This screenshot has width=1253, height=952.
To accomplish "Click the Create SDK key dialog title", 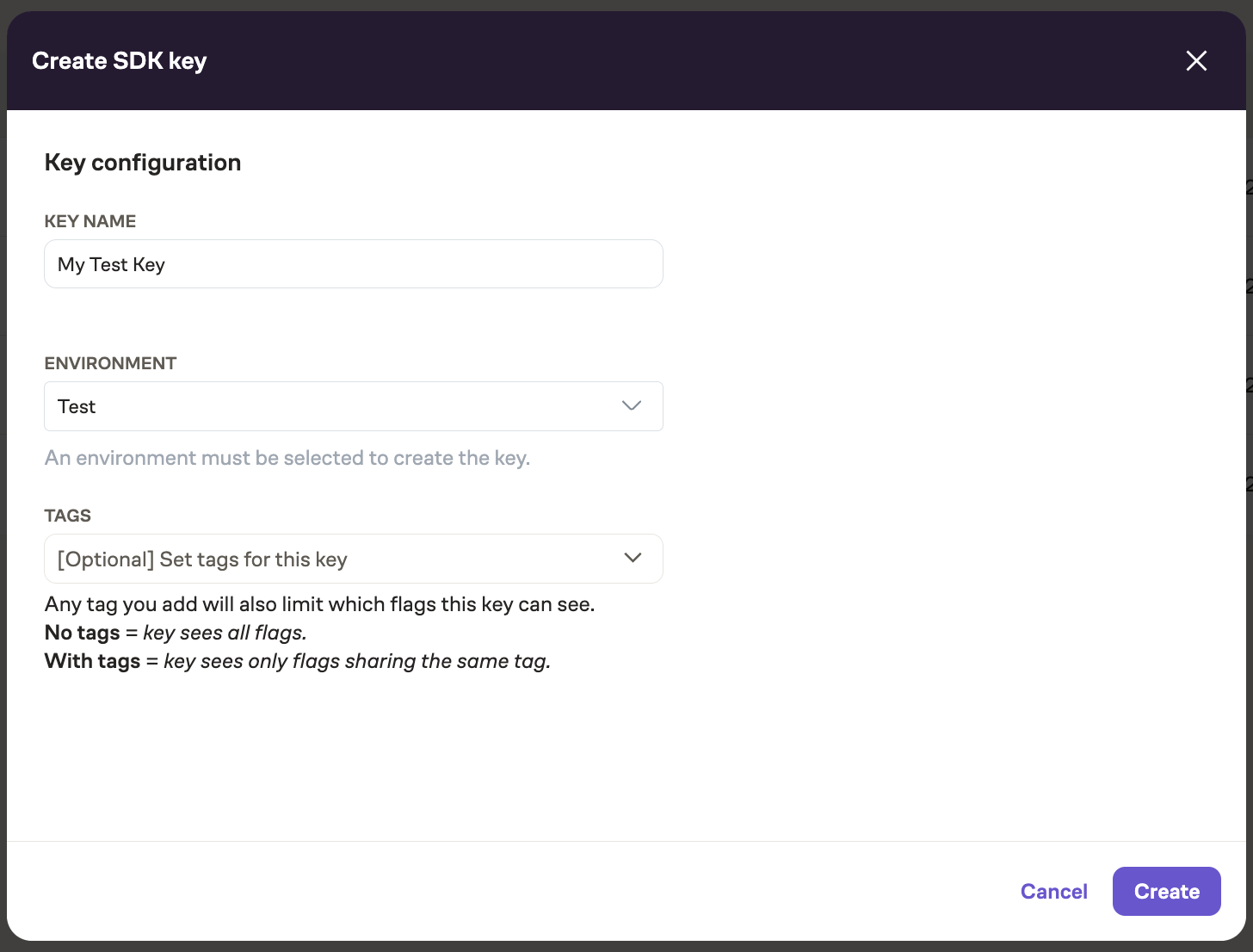I will 119,60.
